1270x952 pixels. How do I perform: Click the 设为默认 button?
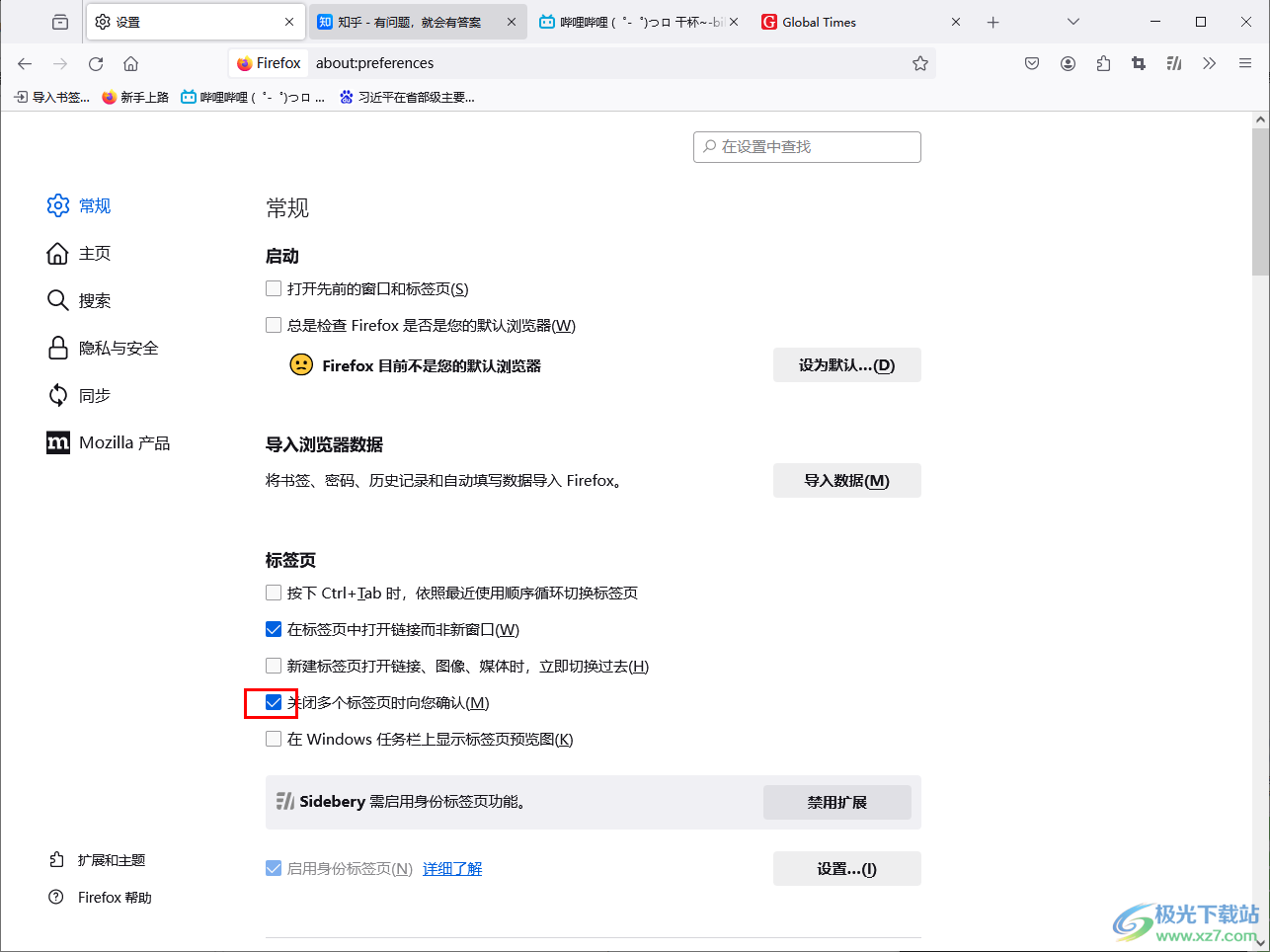(x=847, y=365)
